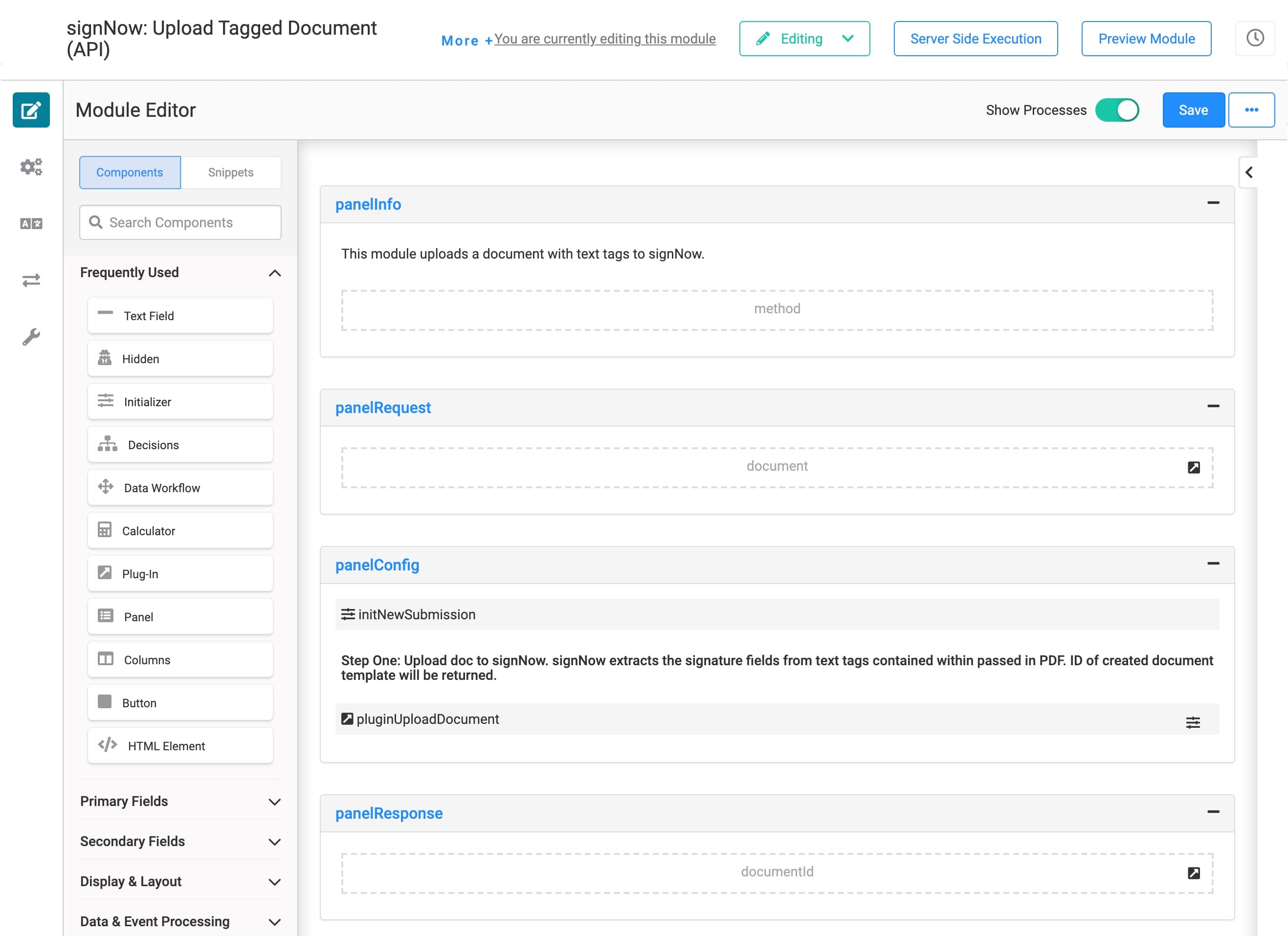Expand the Secondary Fields section
Screen dimensions: 1288x936
pyautogui.click(x=275, y=842)
